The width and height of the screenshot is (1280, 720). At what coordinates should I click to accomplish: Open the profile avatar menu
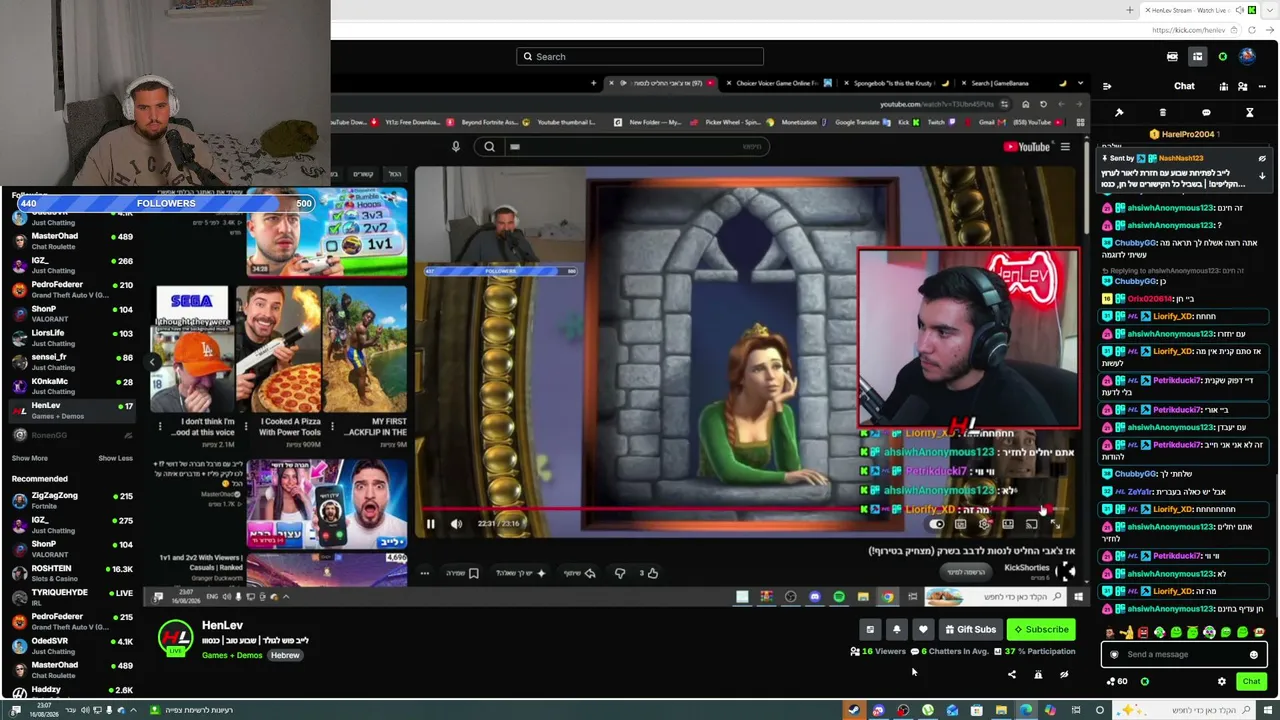pos(1247,57)
